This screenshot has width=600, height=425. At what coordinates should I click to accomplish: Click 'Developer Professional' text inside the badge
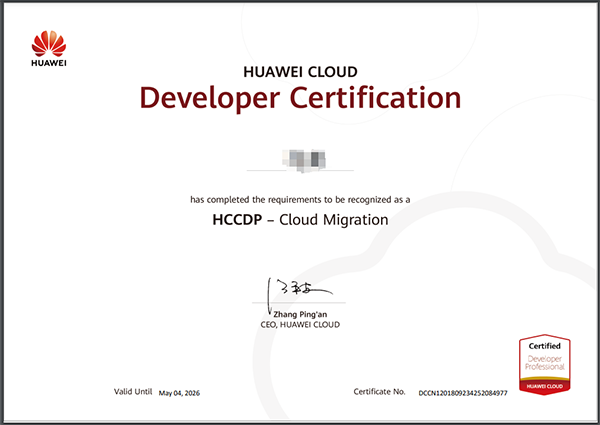[x=543, y=363]
